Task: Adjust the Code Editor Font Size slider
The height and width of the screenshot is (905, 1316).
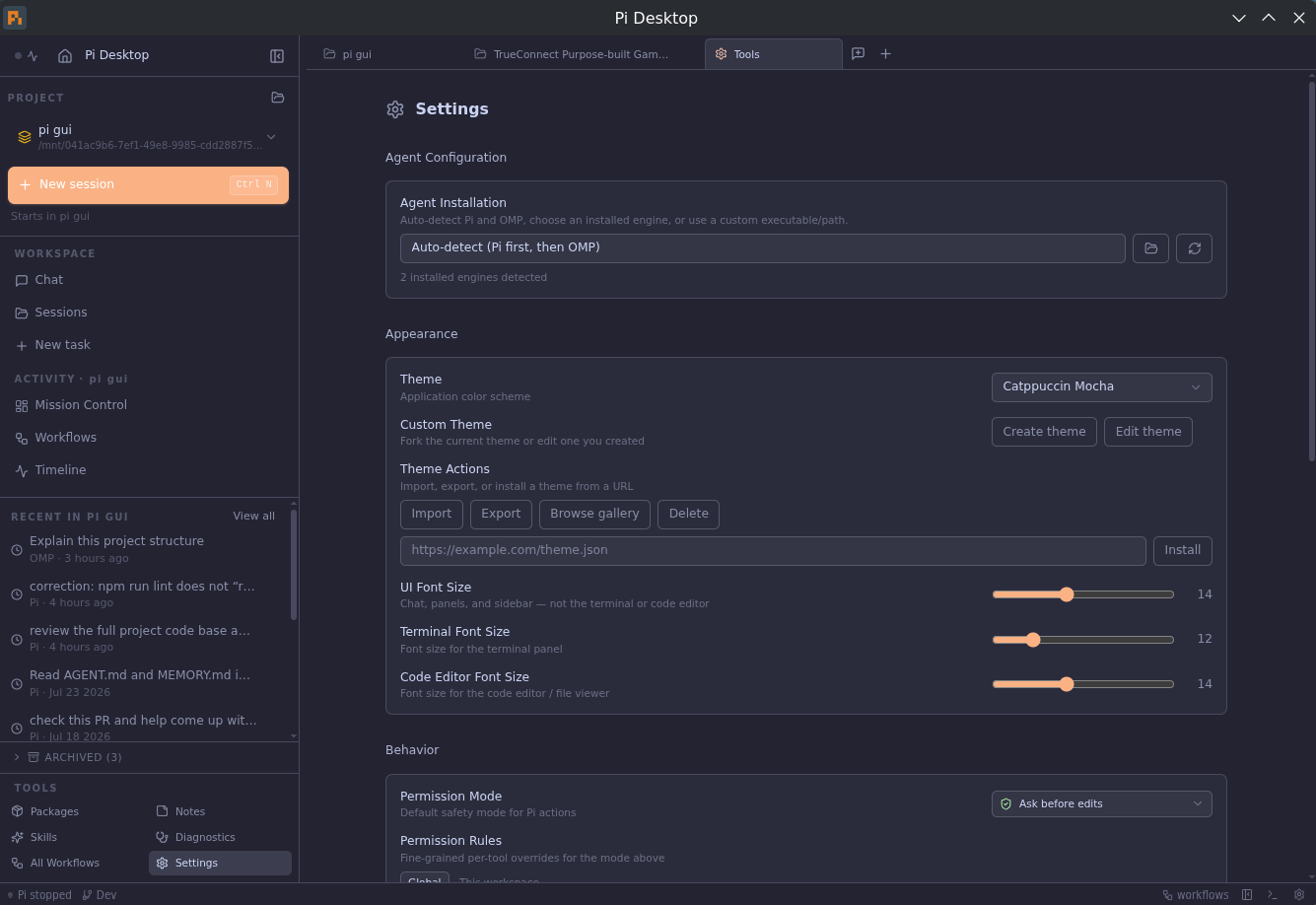Action: pyautogui.click(x=1083, y=684)
